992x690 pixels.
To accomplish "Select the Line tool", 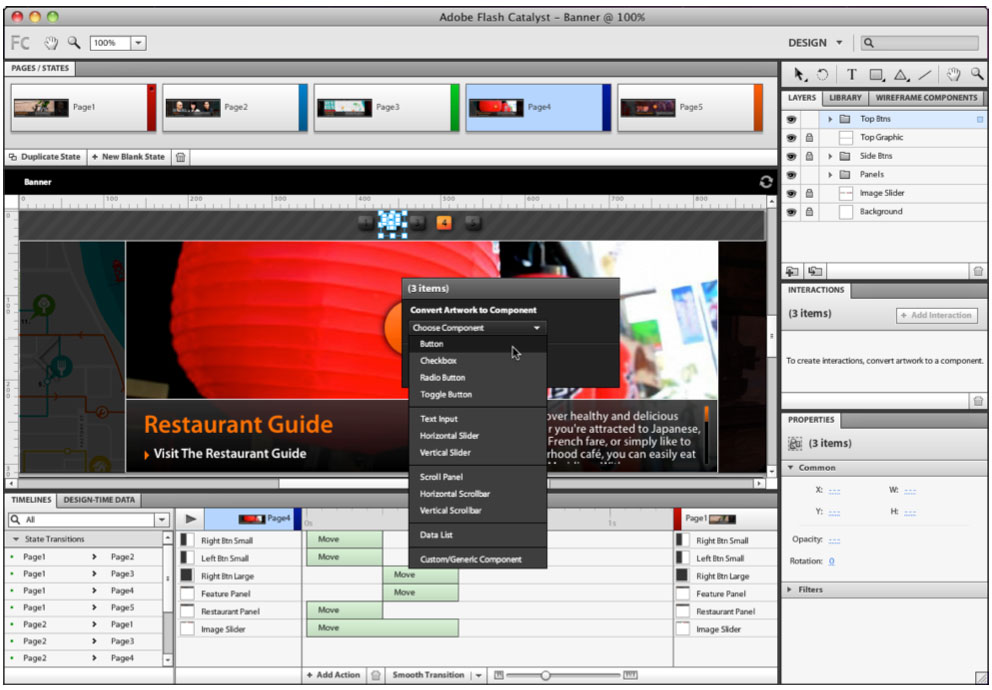I will [x=924, y=75].
